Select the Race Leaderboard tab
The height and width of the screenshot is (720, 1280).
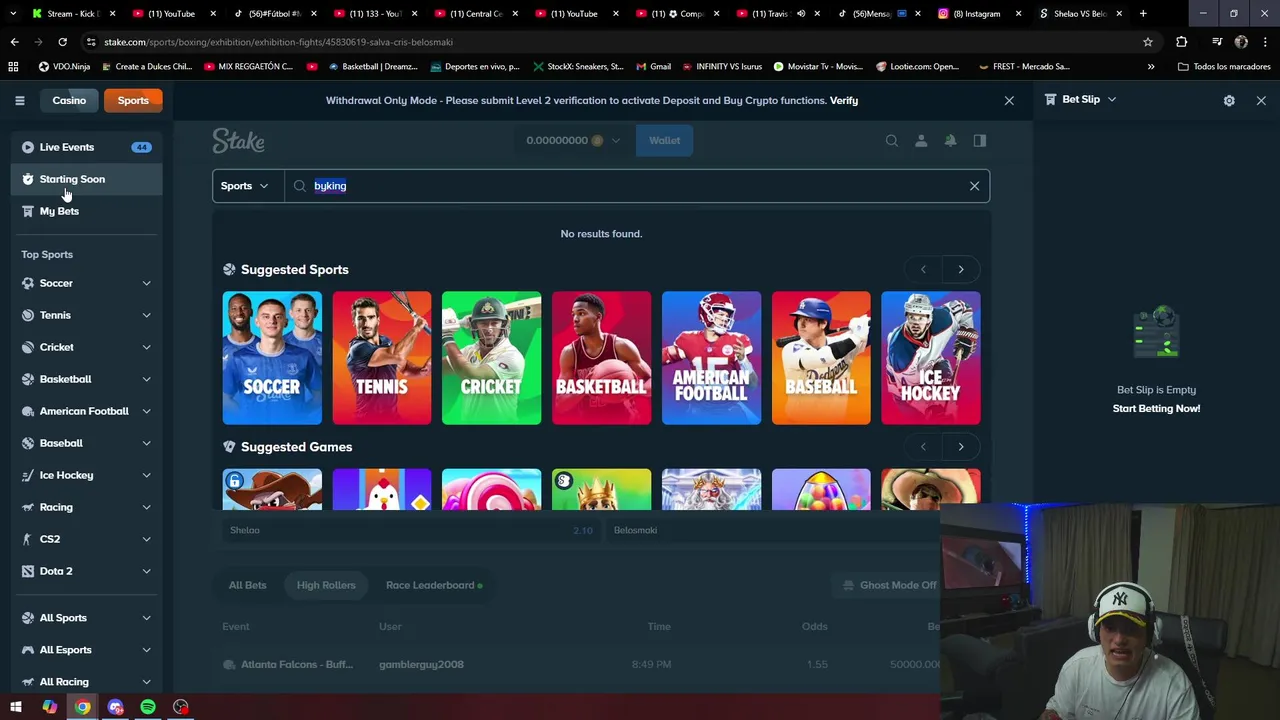(433, 585)
